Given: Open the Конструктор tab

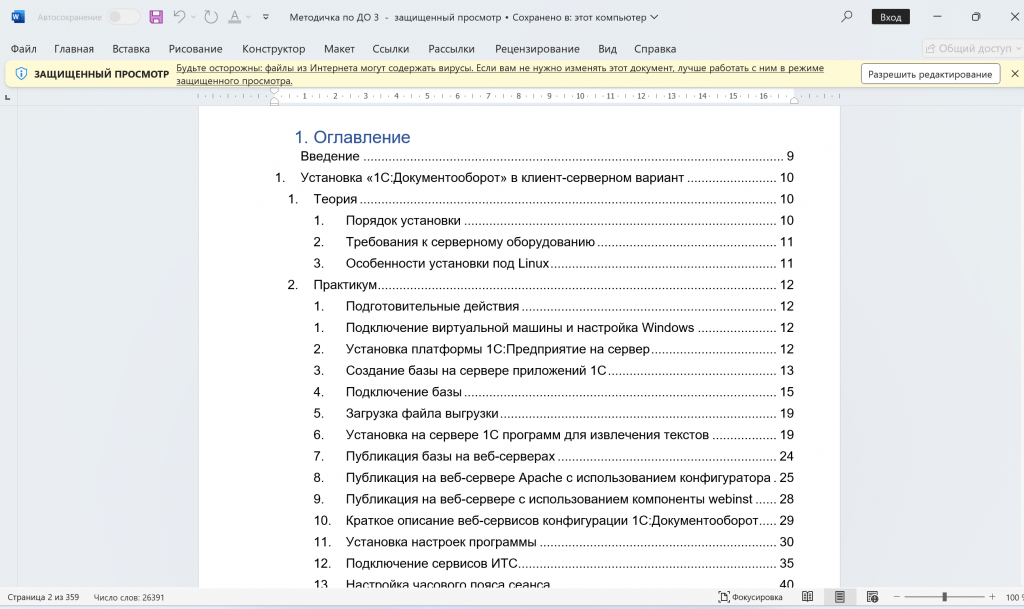Looking at the screenshot, I should pos(274,49).
